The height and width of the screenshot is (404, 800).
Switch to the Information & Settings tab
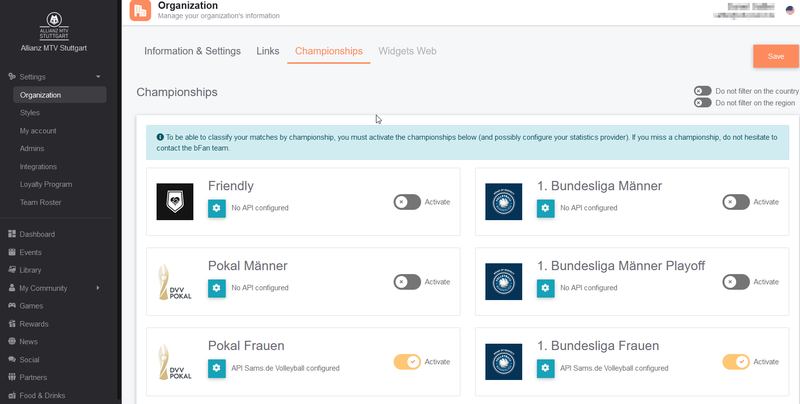click(x=192, y=51)
